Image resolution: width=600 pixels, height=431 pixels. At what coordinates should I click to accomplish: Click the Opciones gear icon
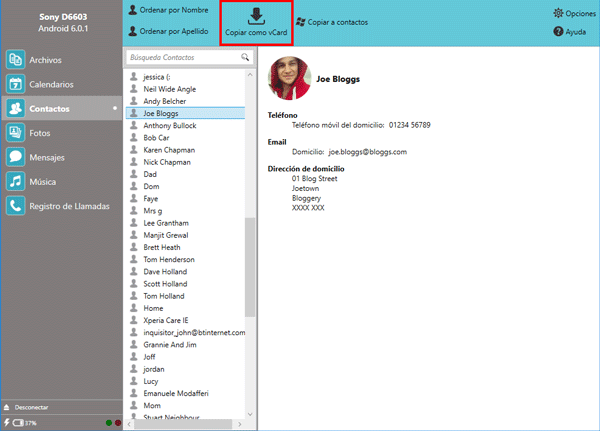pos(558,13)
